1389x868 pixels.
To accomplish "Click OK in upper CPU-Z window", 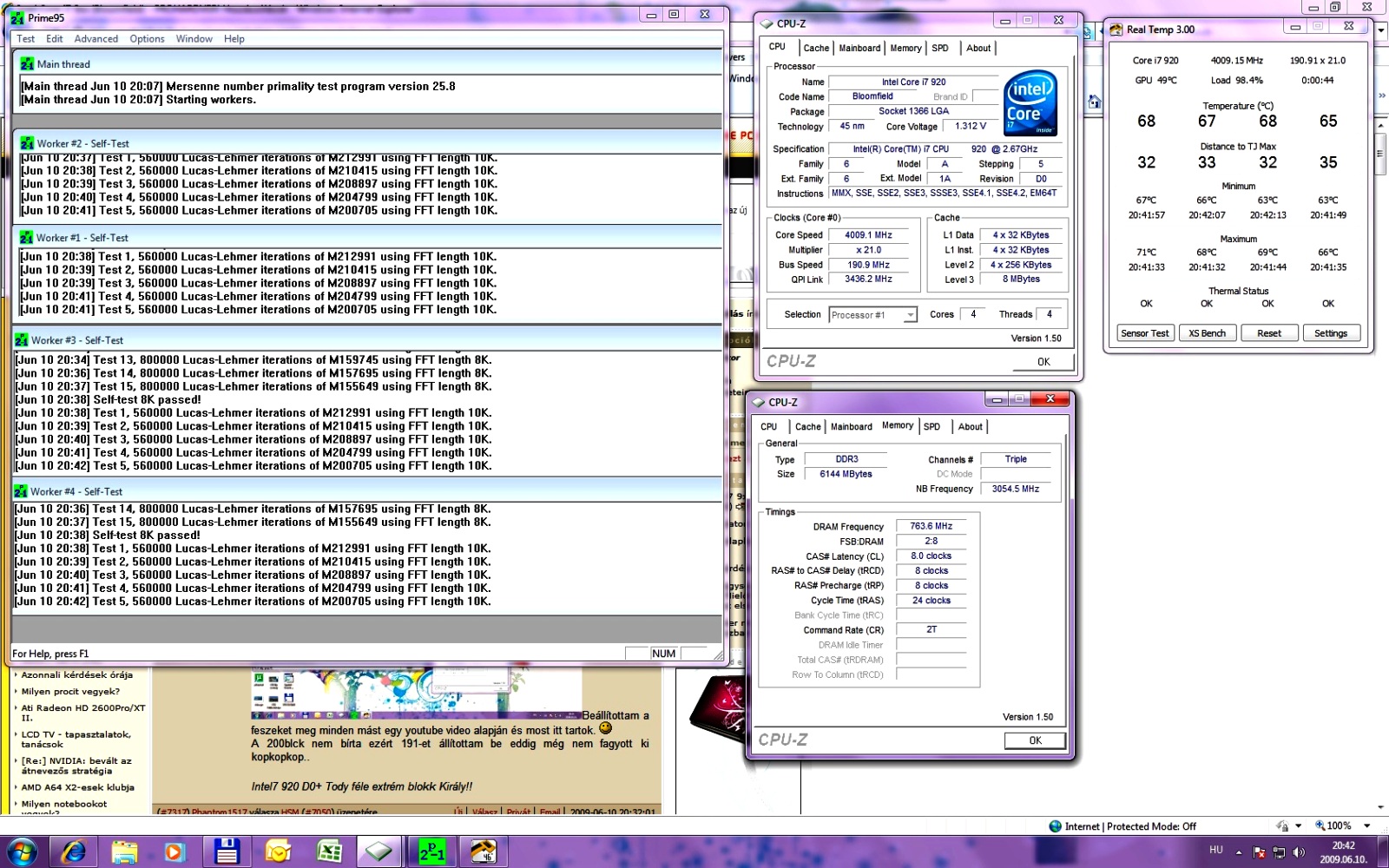I will [1043, 362].
